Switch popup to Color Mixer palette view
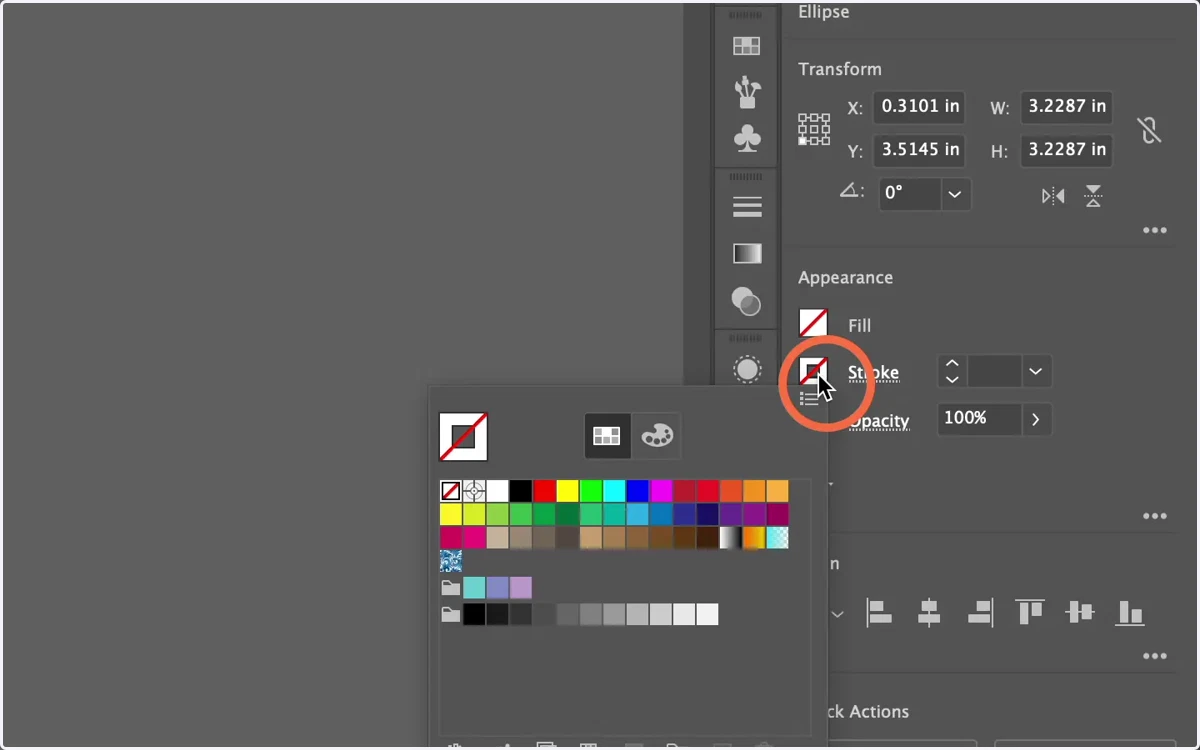Image resolution: width=1200 pixels, height=750 pixels. 657,435
